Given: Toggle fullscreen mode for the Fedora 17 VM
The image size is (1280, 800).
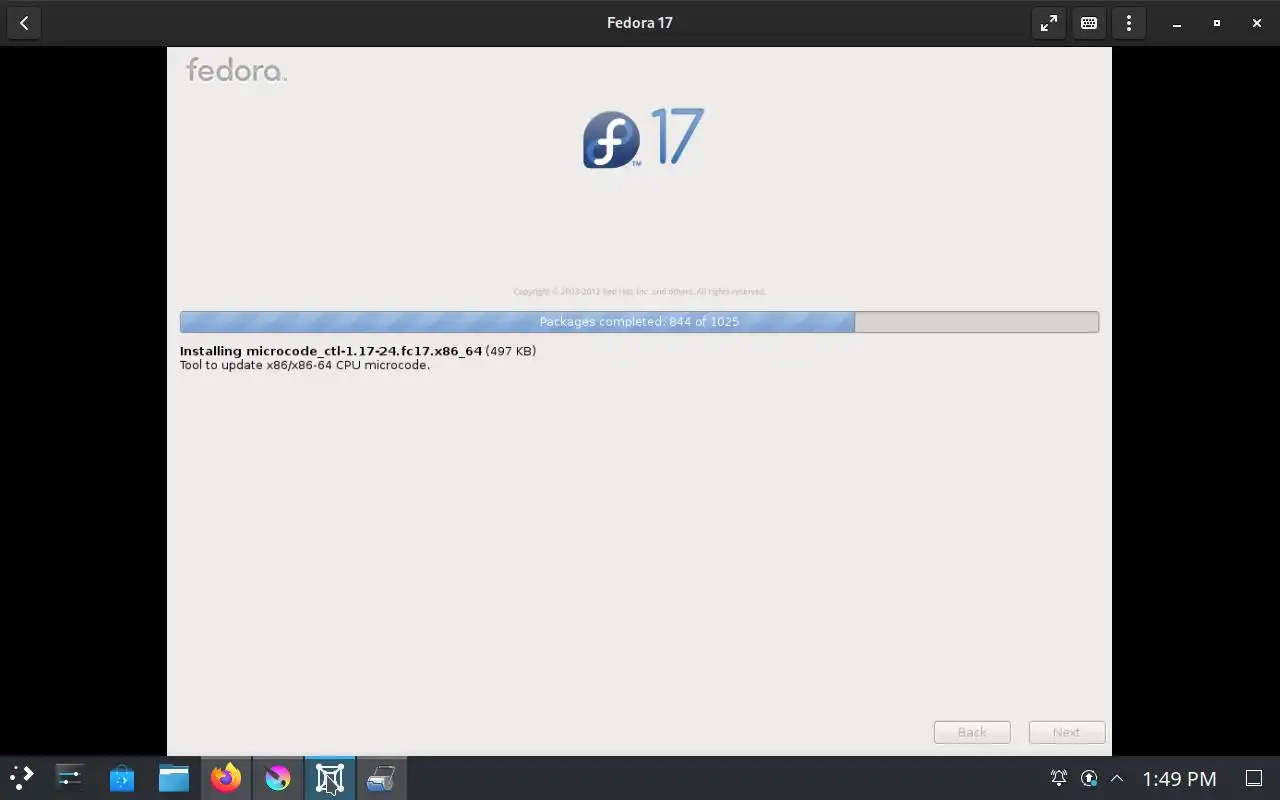Looking at the screenshot, I should tap(1049, 23).
